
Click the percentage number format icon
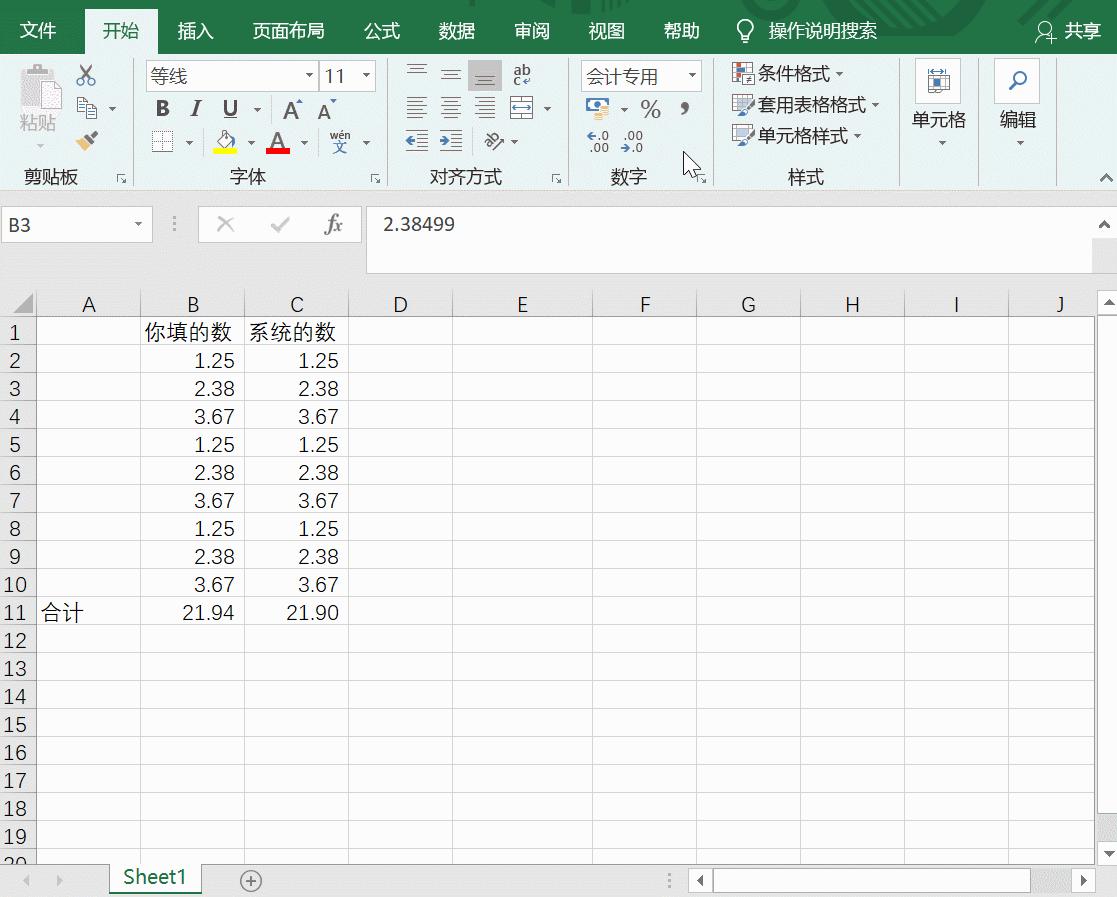point(651,109)
